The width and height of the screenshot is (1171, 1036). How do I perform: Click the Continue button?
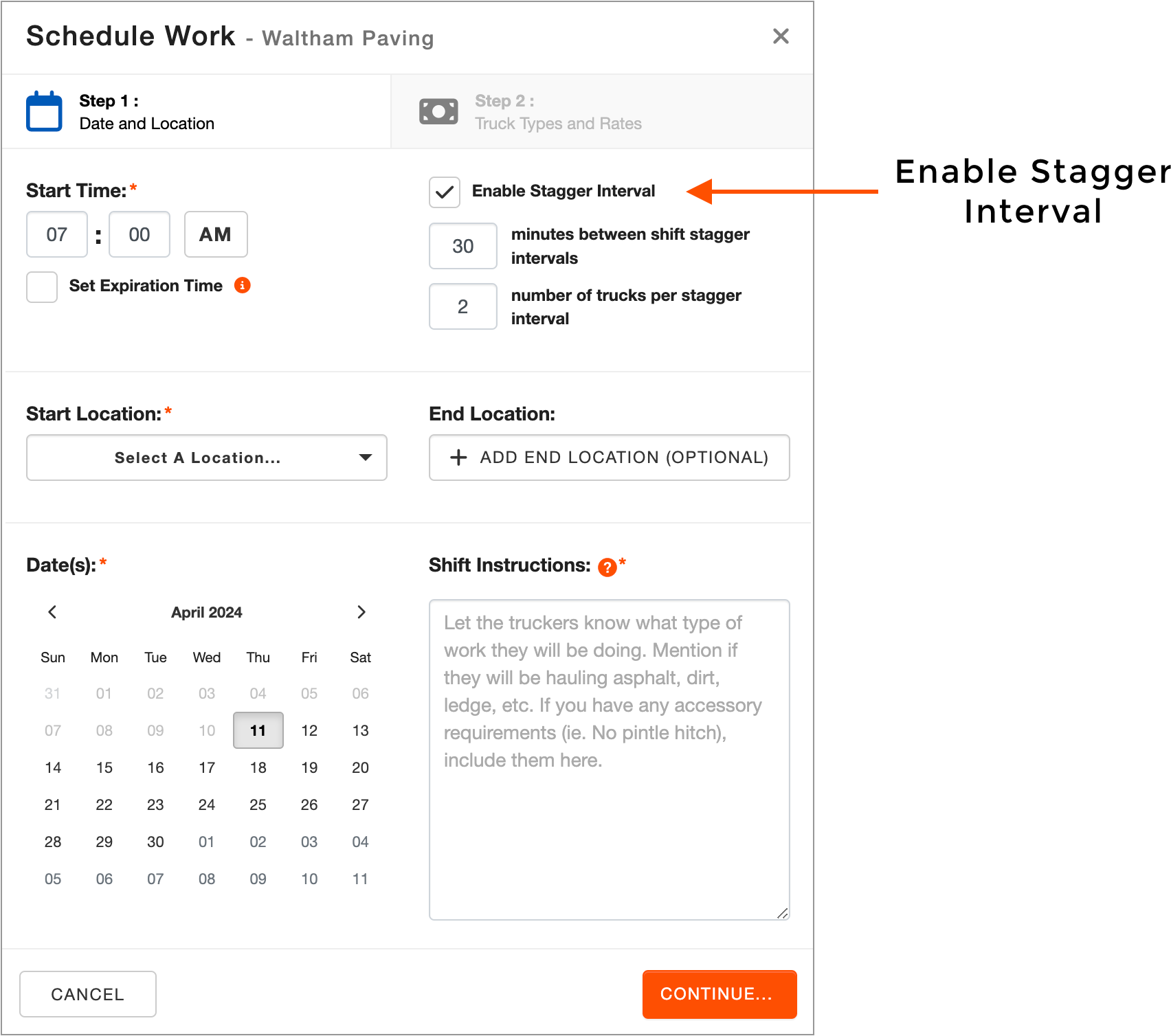(x=720, y=994)
